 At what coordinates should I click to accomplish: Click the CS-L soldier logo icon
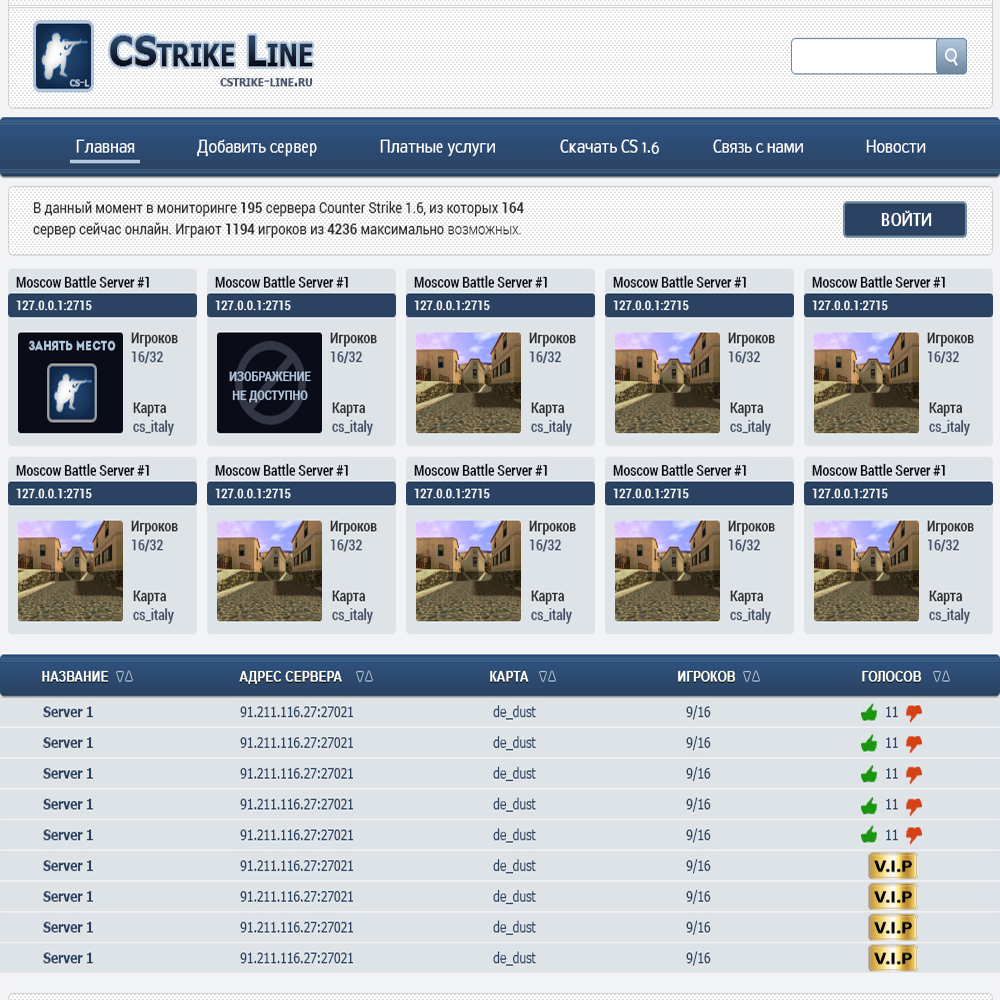pos(64,56)
